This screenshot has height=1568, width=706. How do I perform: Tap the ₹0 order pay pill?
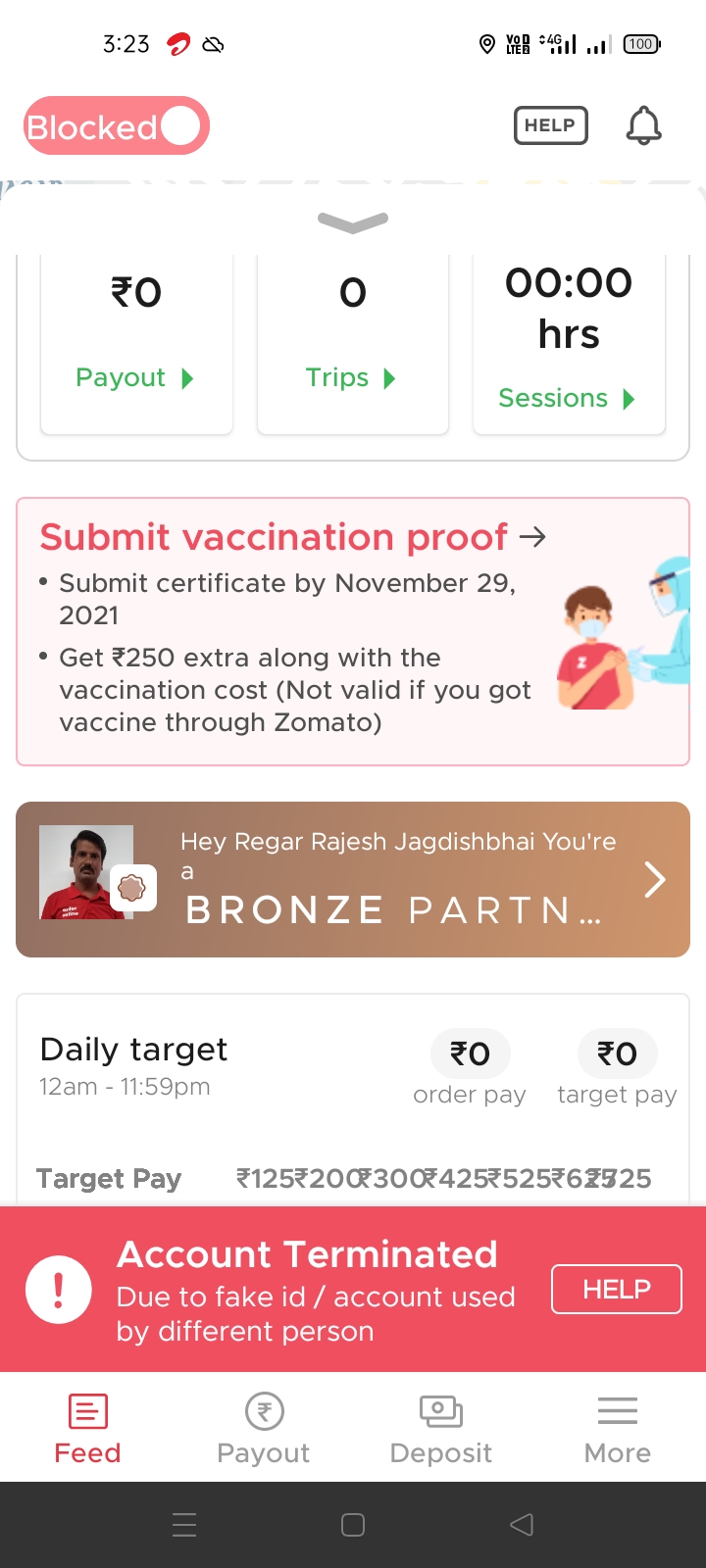pyautogui.click(x=471, y=1053)
